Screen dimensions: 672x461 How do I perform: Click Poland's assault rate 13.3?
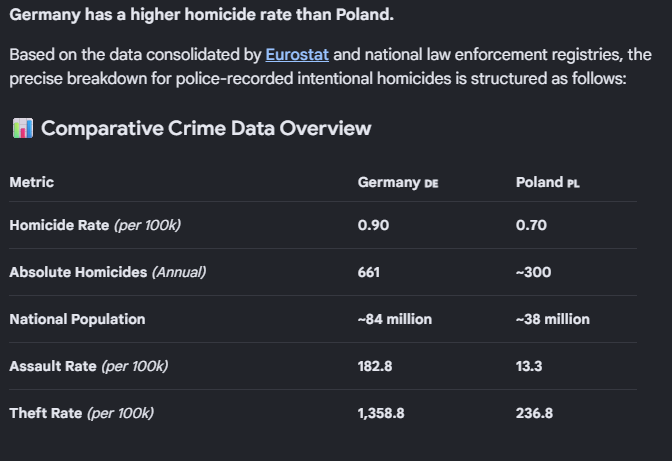click(529, 366)
